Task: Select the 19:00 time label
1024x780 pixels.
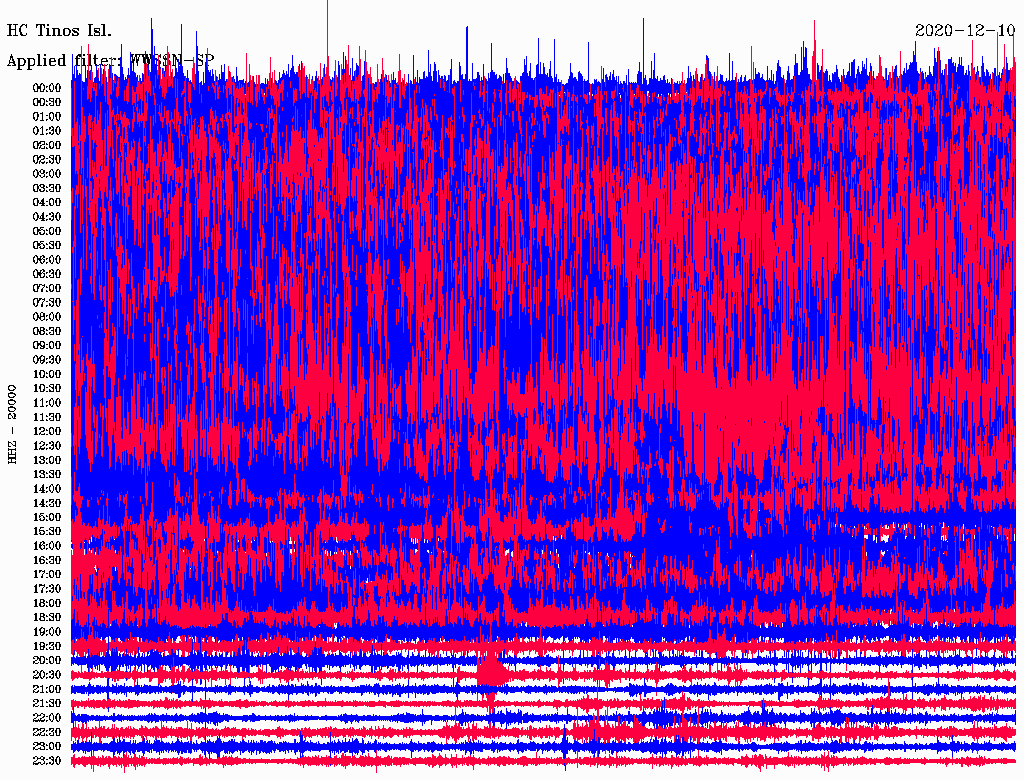Action: (x=46, y=631)
